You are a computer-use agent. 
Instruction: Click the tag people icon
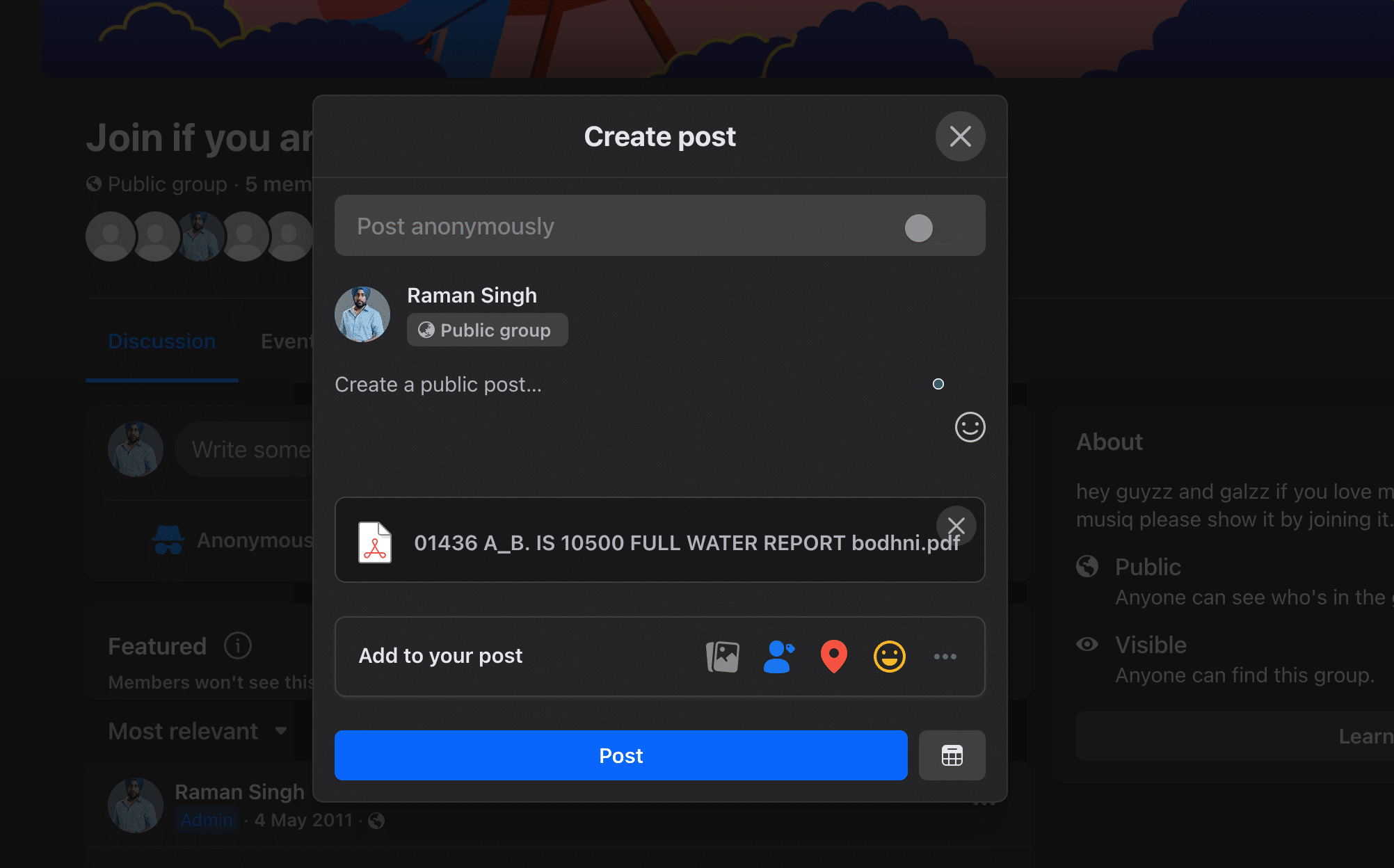[x=779, y=656]
